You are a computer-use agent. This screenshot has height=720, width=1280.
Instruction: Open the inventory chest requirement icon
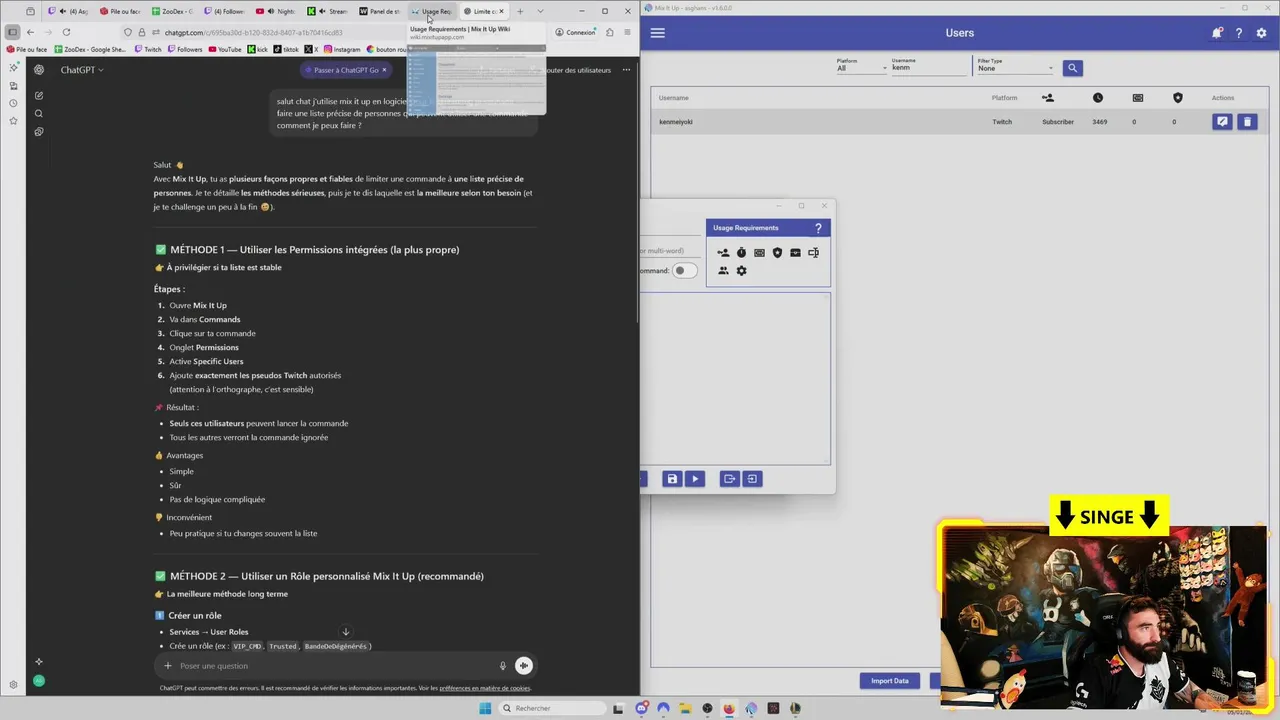(x=795, y=253)
